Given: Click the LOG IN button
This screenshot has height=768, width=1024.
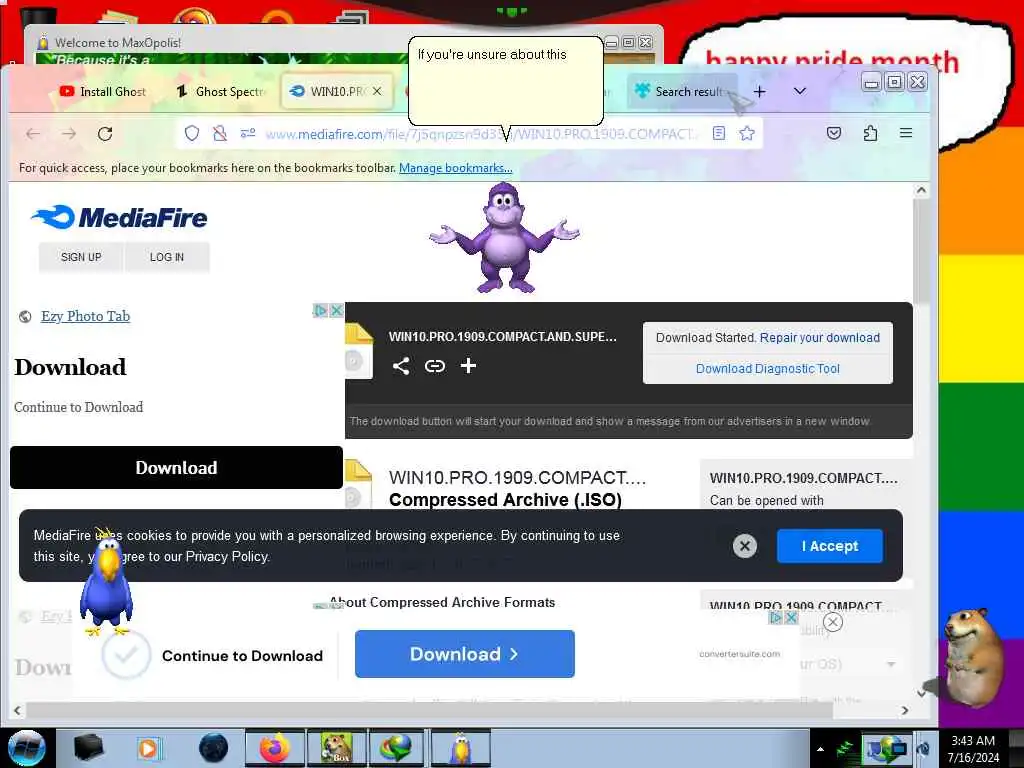Looking at the screenshot, I should tap(167, 257).
